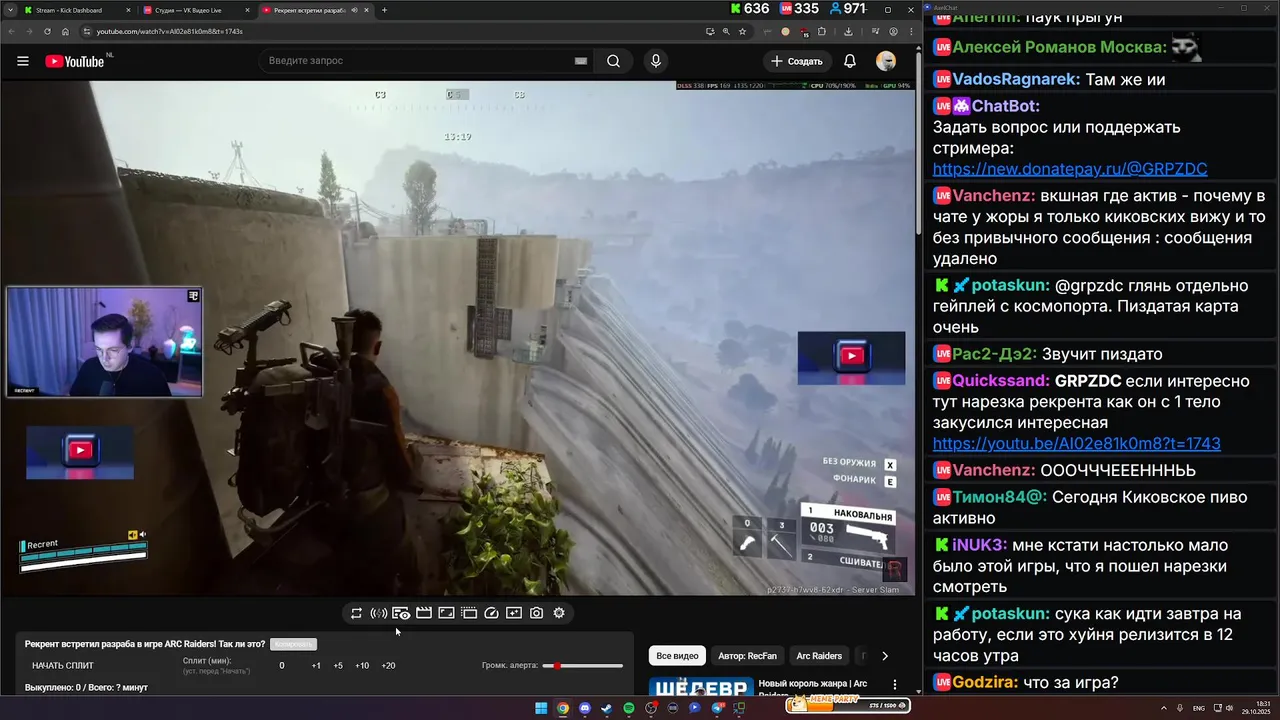
Task: Click the window-with-eye icon in player toolbar
Action: coord(401,613)
